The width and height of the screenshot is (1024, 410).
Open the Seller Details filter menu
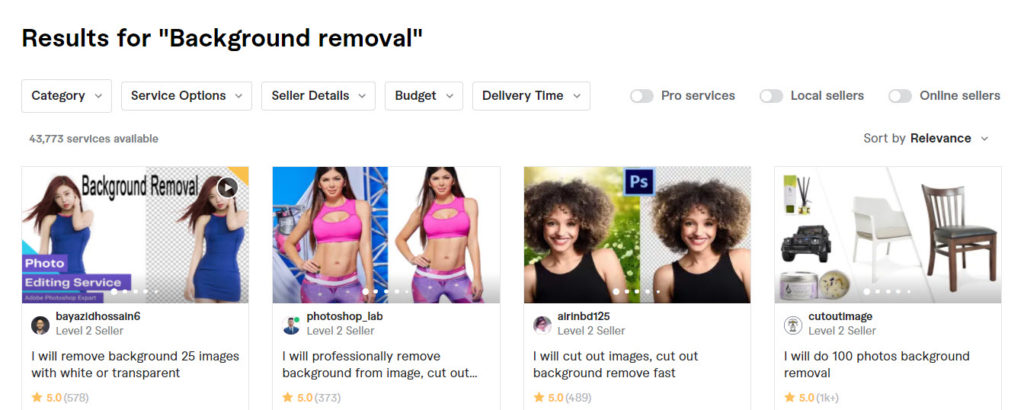(318, 96)
